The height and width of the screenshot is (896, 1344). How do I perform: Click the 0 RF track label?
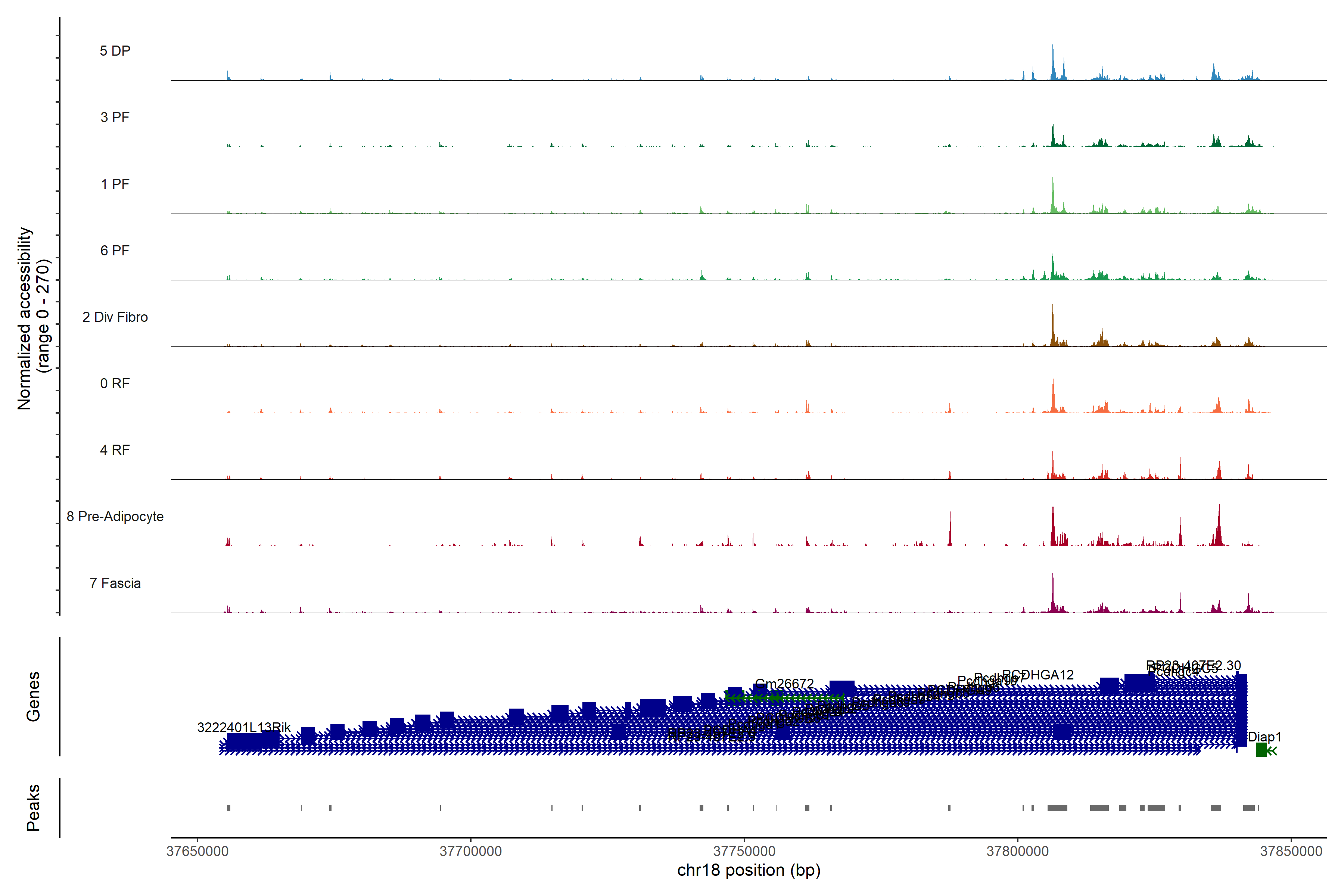(x=115, y=383)
